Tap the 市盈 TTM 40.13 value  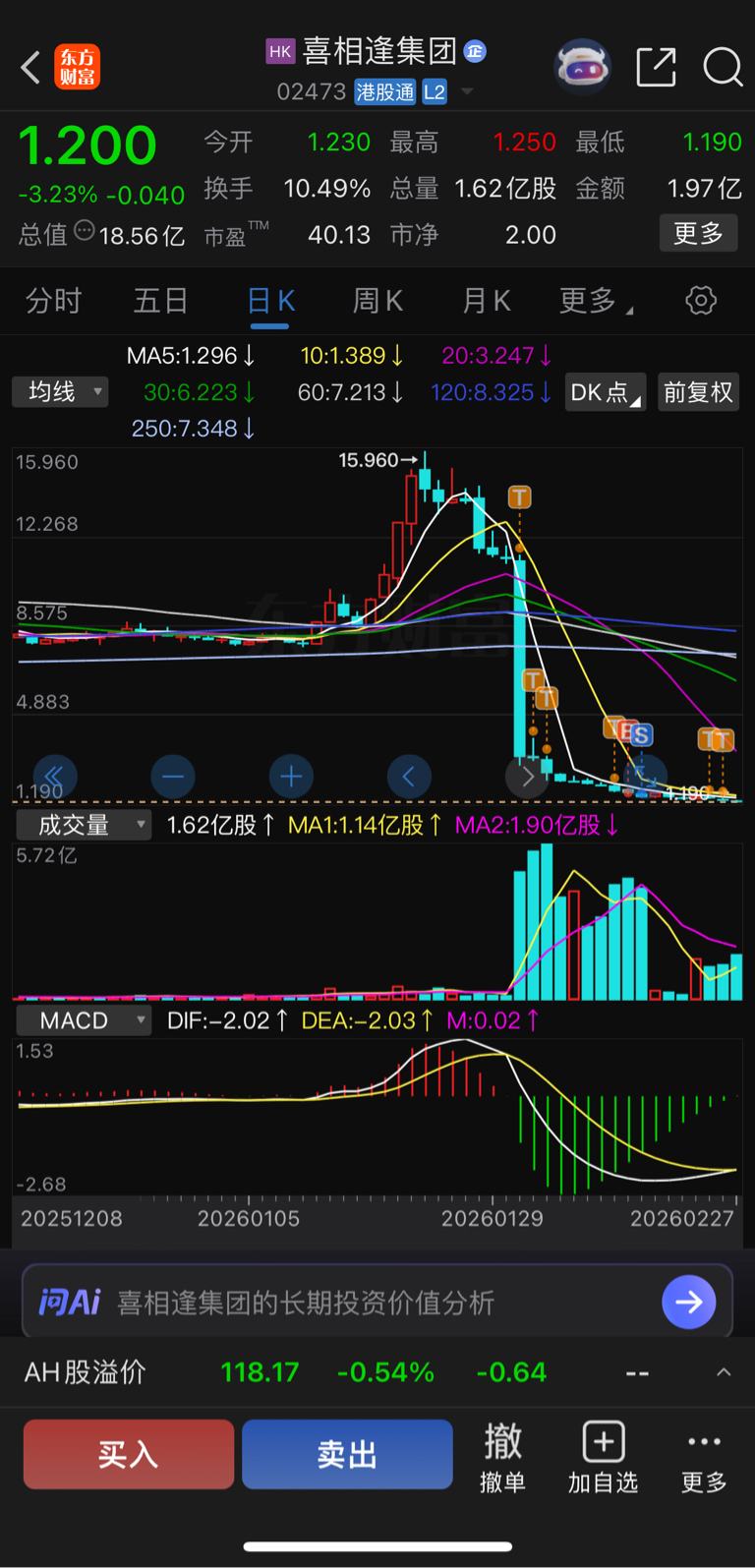tap(339, 235)
